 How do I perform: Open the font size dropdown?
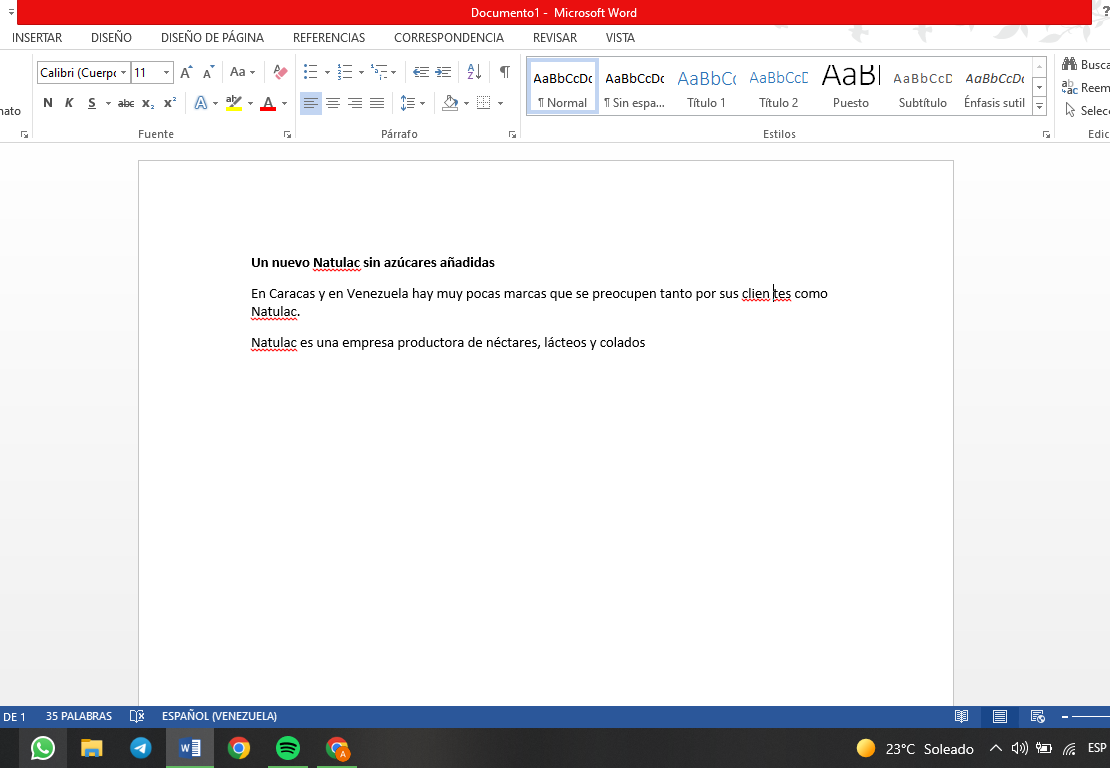coord(166,72)
